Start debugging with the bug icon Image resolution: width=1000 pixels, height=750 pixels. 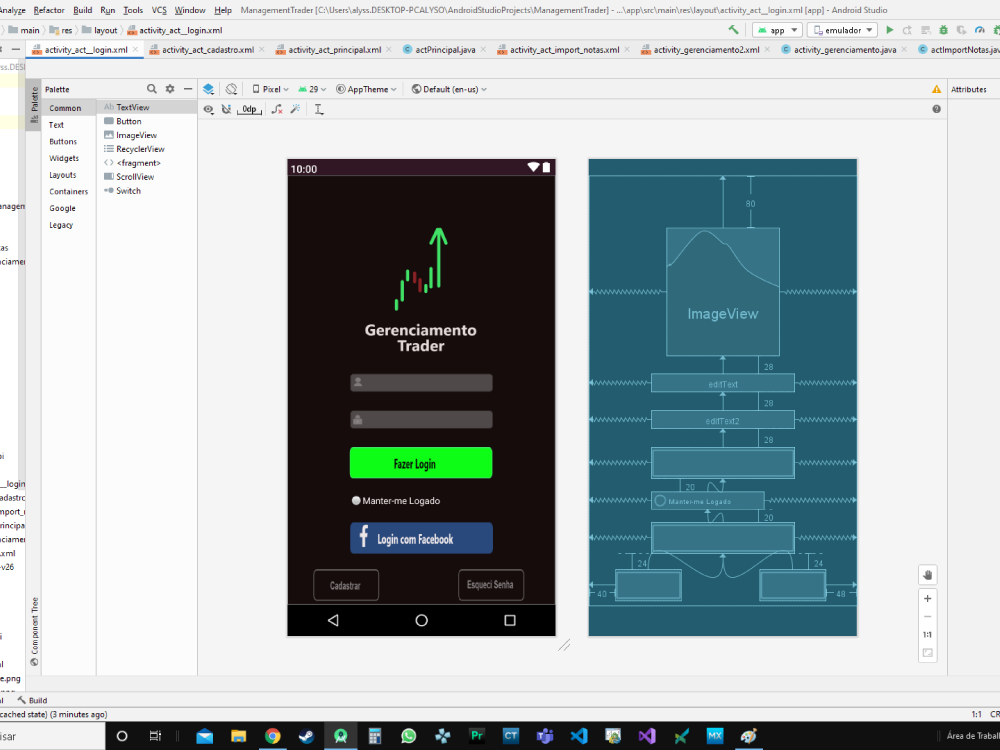click(943, 29)
